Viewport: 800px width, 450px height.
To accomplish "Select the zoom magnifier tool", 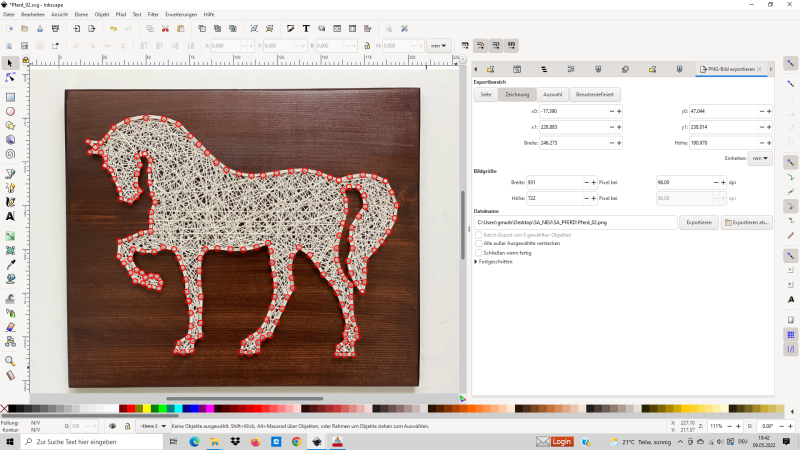I will click(x=10, y=360).
